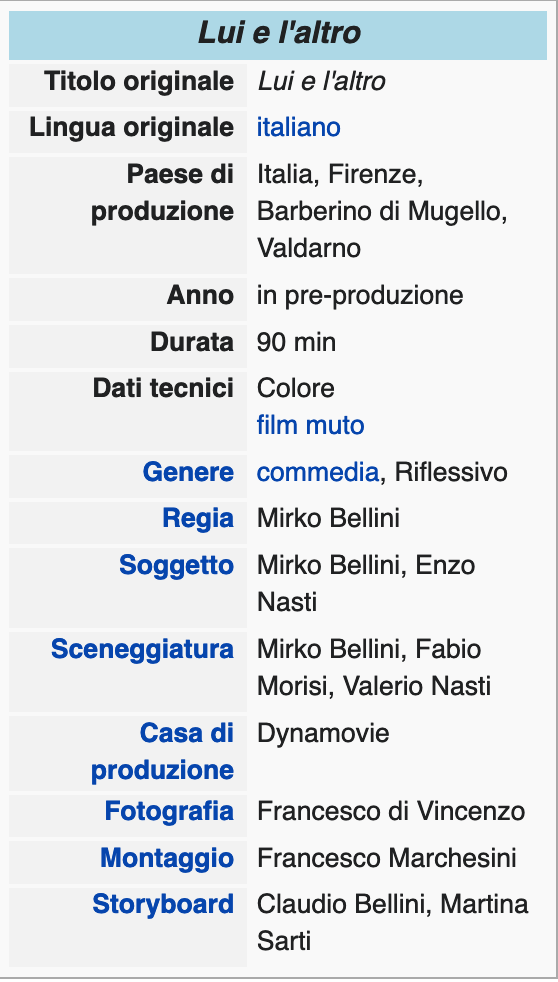The height and width of the screenshot is (982, 558).
Task: Open the Sceneggiatura label link
Action: [x=142, y=649]
